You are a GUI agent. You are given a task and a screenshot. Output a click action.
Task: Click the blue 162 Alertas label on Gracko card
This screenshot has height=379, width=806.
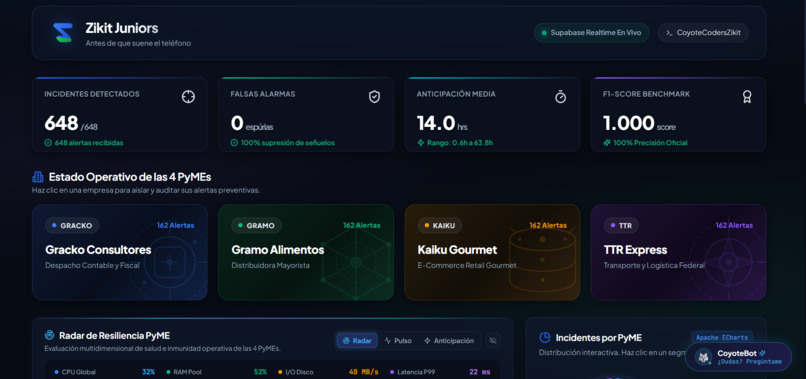[176, 225]
